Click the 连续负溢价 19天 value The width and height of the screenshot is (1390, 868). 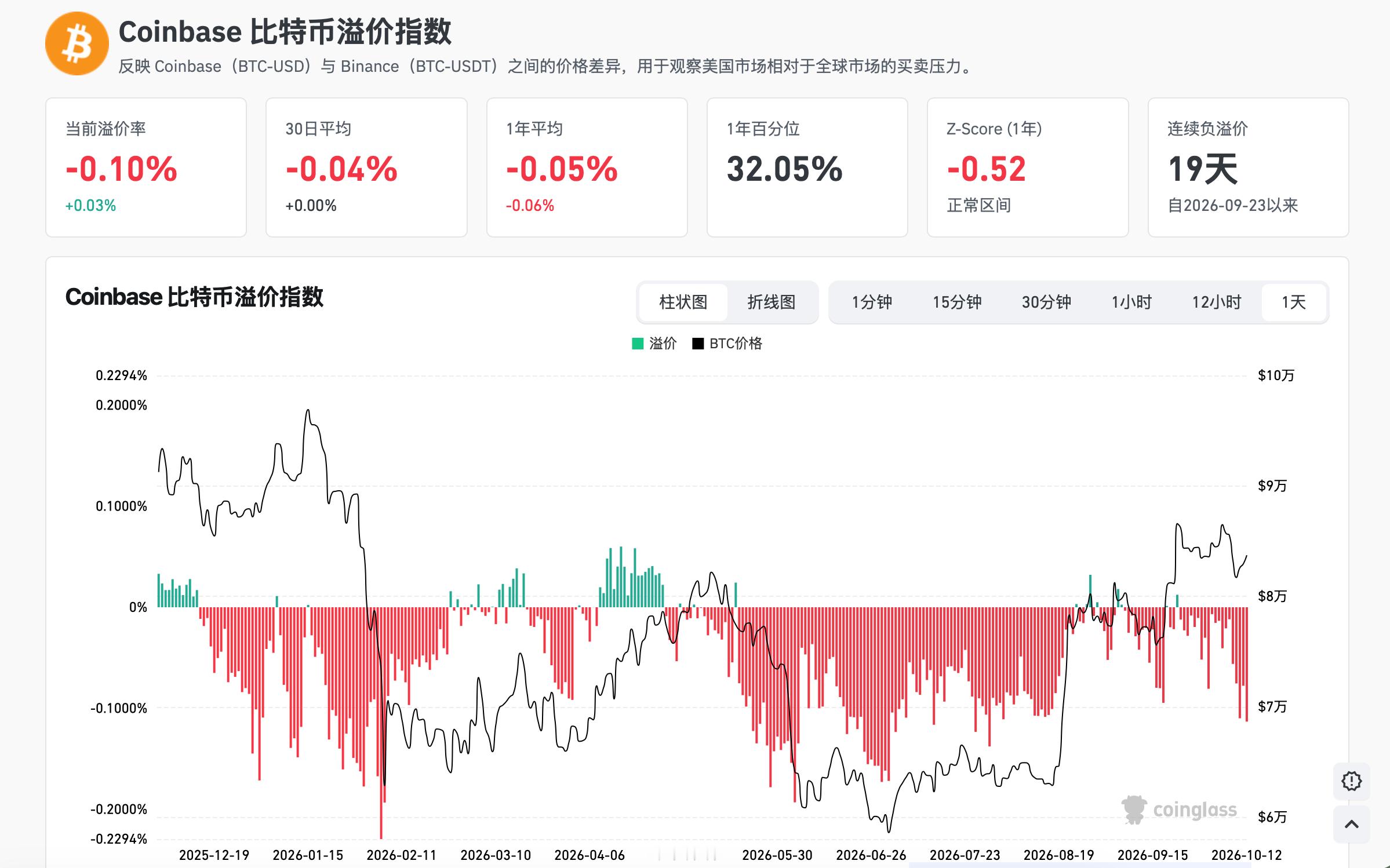[x=1203, y=169]
